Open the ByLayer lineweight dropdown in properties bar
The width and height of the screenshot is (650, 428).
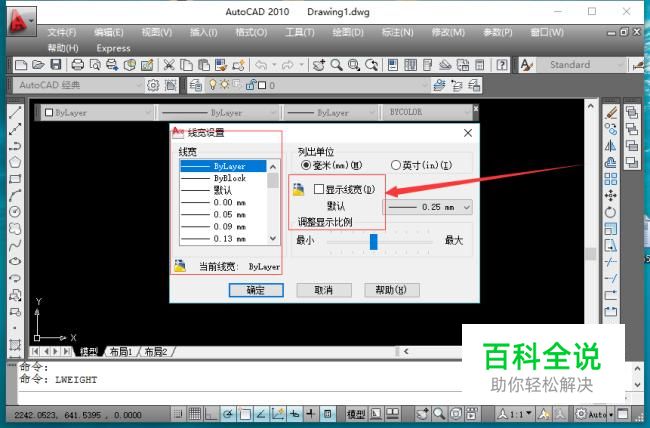click(x=331, y=112)
